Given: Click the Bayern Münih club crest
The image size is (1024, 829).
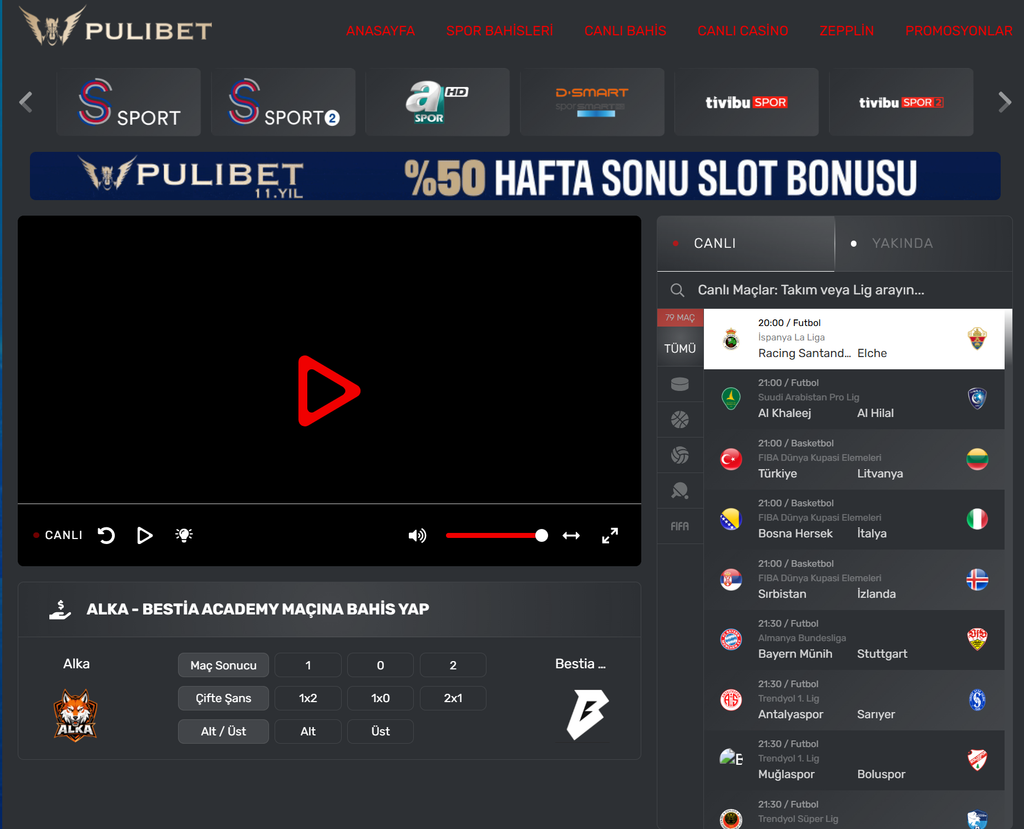Looking at the screenshot, I should click(731, 639).
